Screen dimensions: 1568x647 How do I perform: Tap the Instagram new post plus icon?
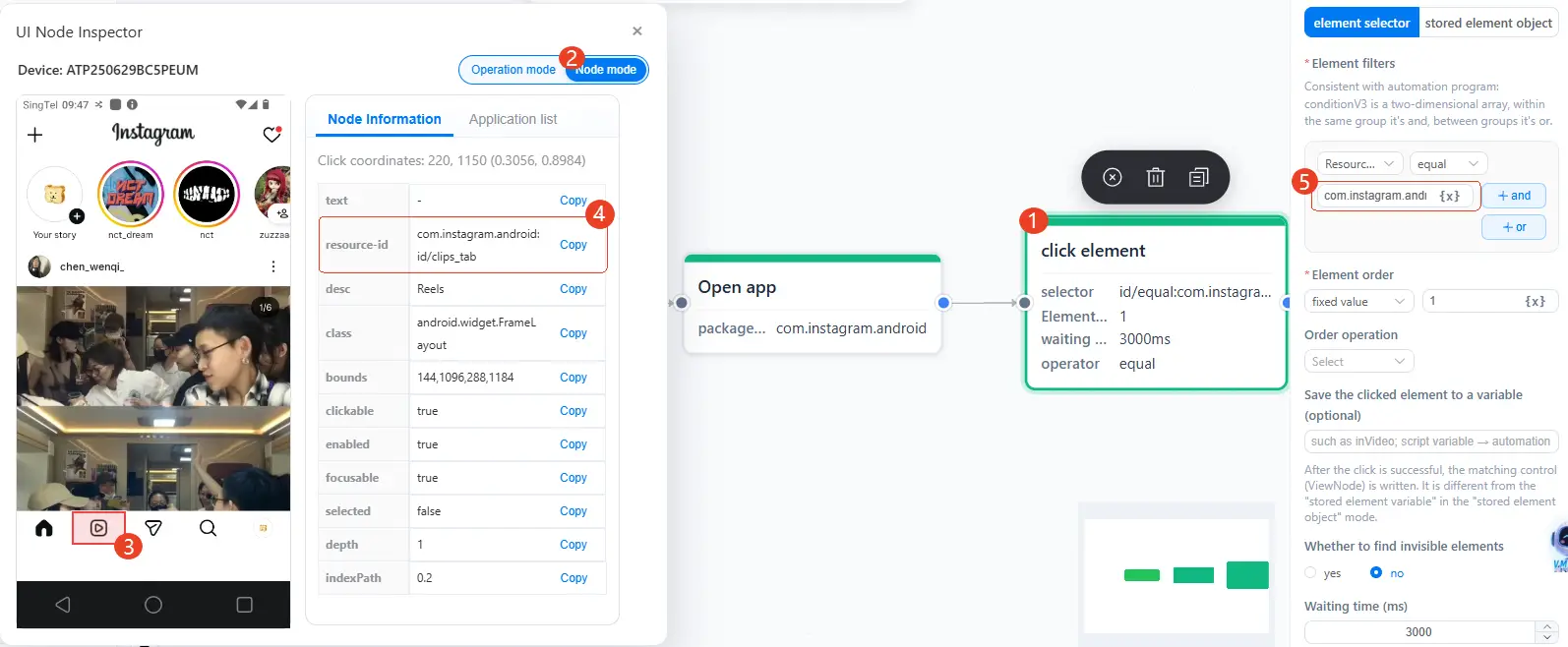click(35, 135)
